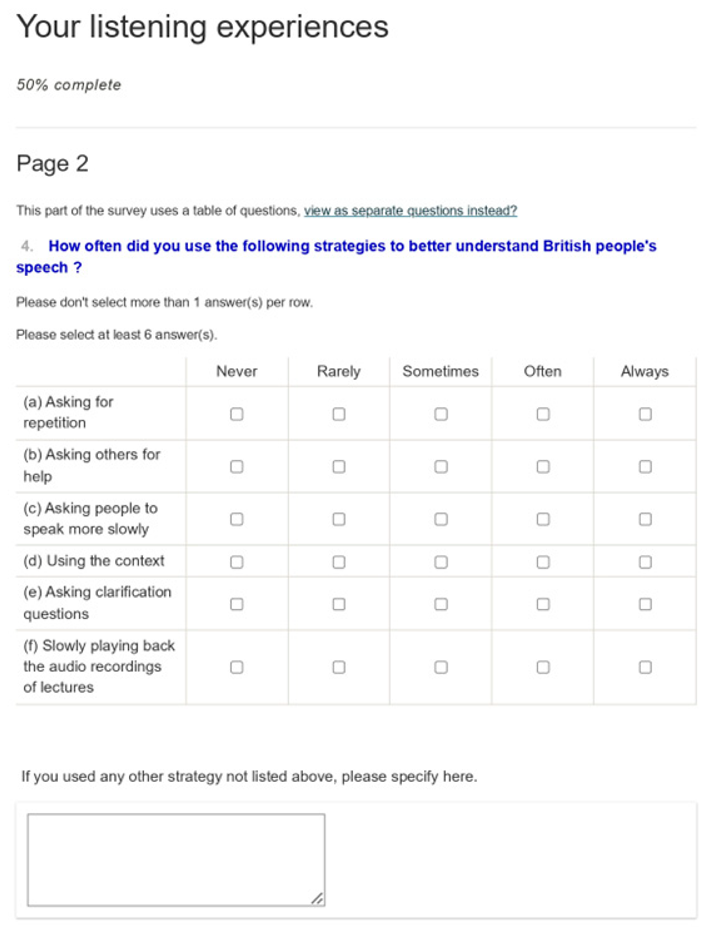This screenshot has height=933, width=704.
Task: Check 'Never' for Asking for repetition
Action: (x=237, y=413)
